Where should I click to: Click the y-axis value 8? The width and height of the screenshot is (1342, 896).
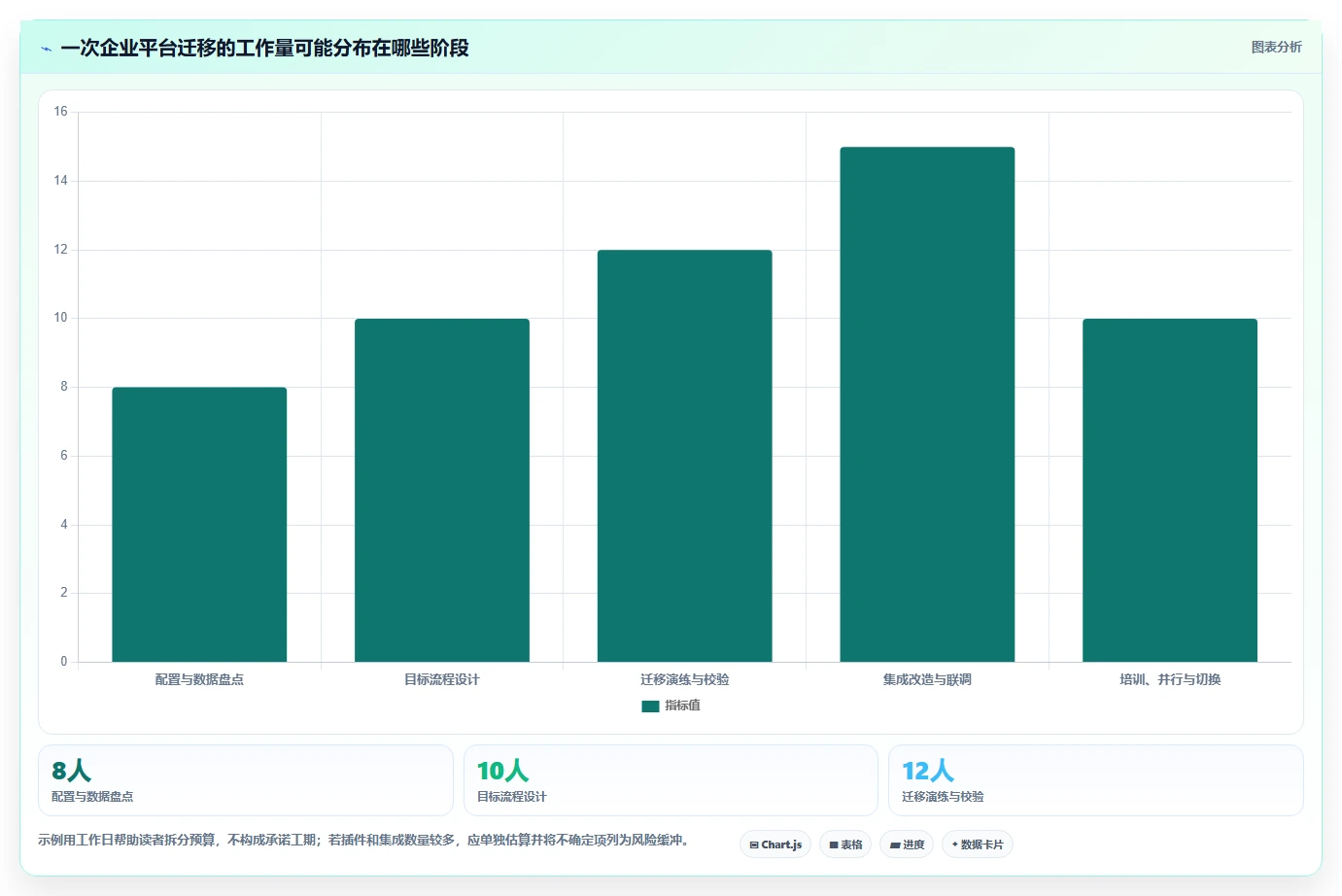pos(64,387)
